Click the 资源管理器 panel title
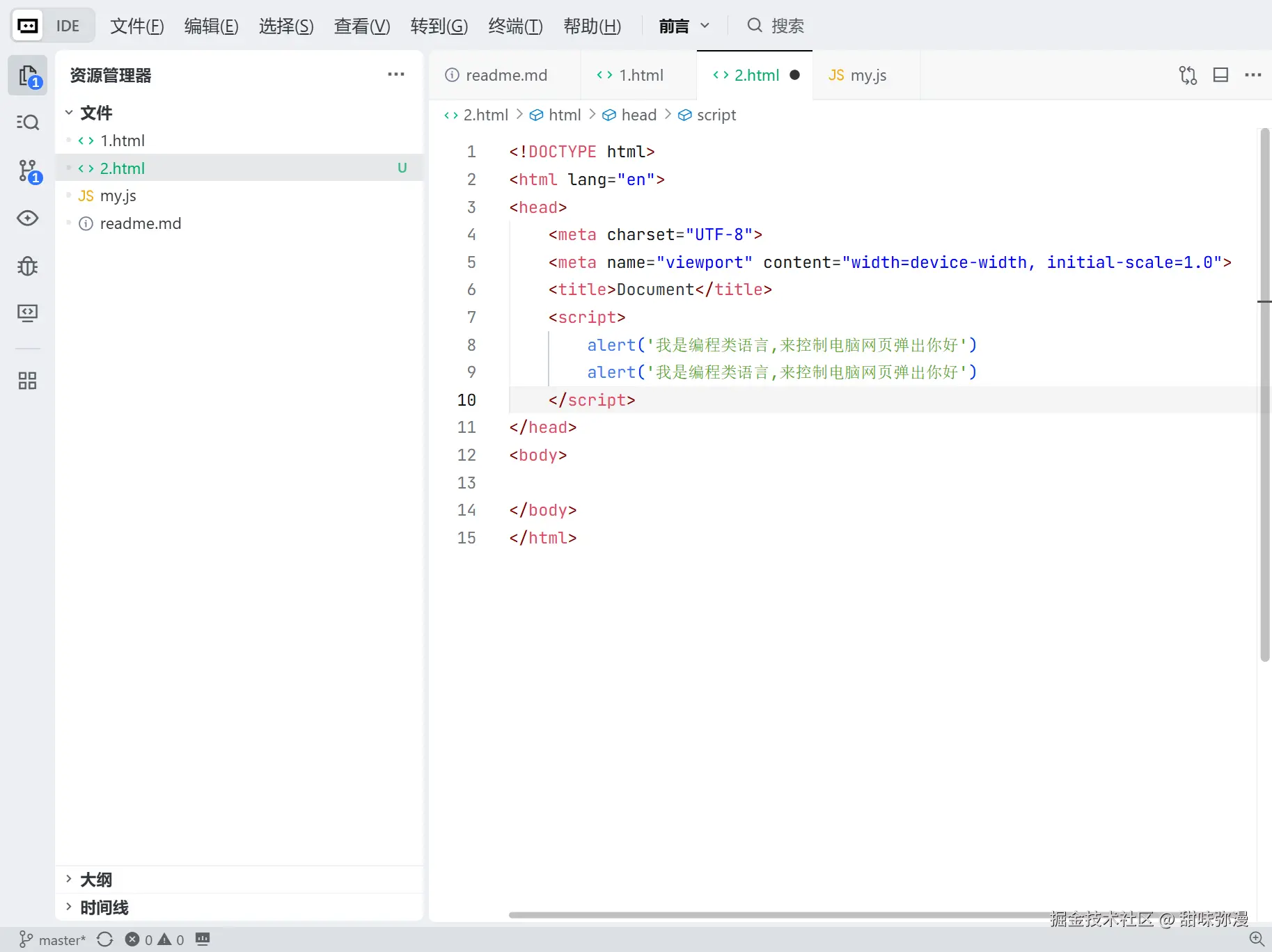The image size is (1272, 952). (111, 75)
